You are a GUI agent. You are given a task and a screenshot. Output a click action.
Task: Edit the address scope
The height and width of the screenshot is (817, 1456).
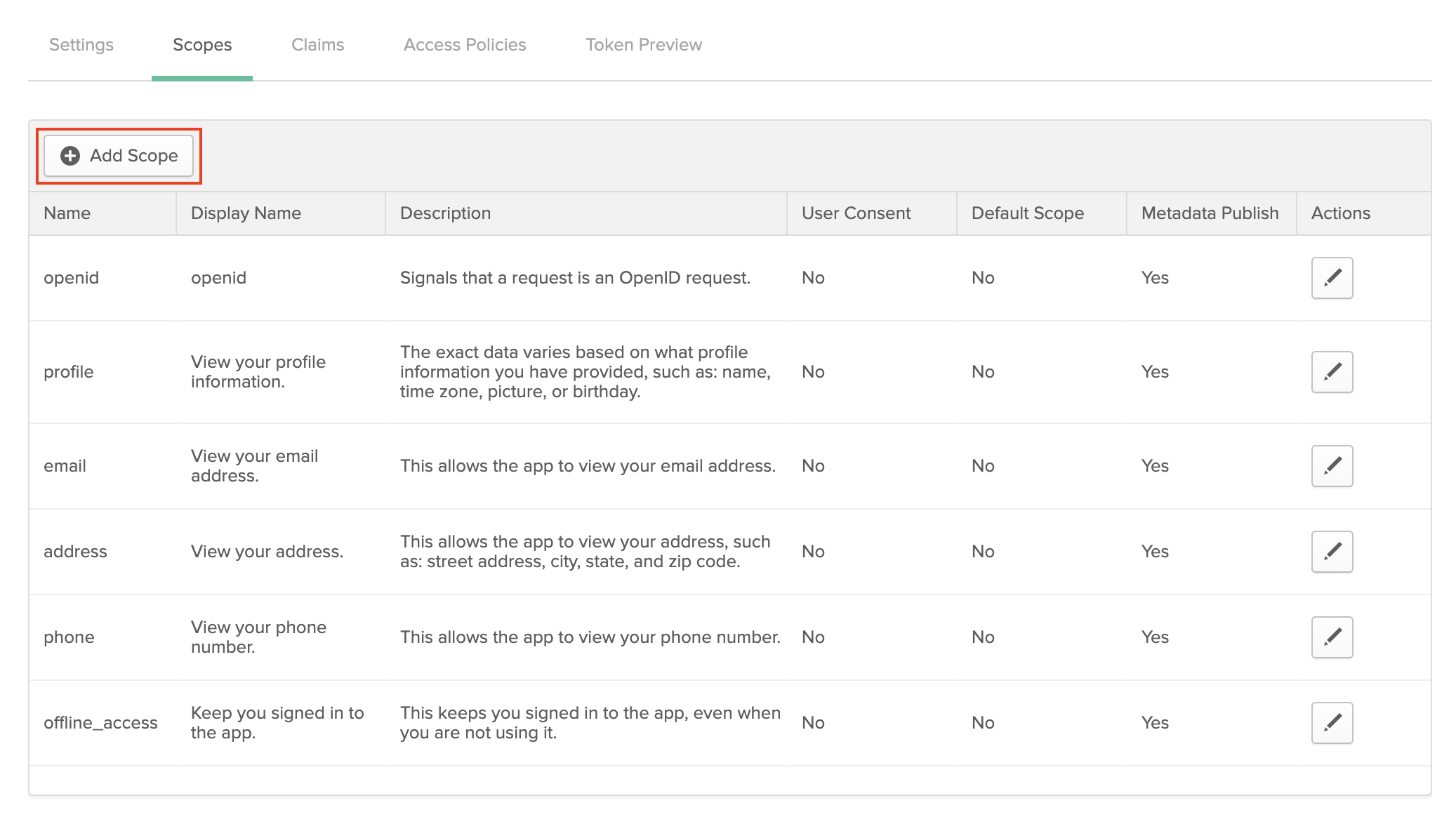pyautogui.click(x=1332, y=552)
